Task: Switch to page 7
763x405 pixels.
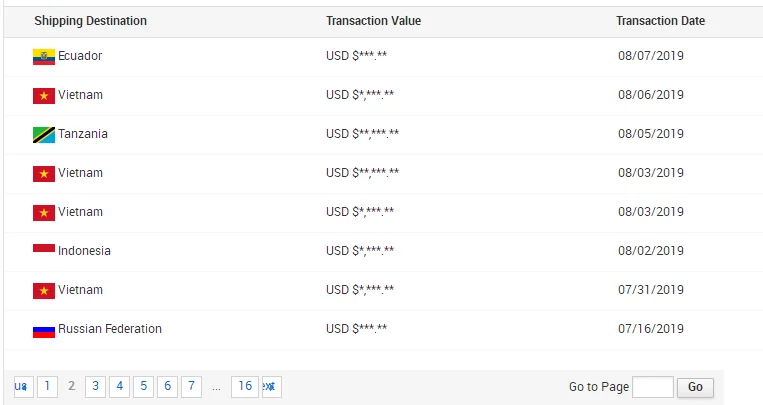Action: point(191,386)
